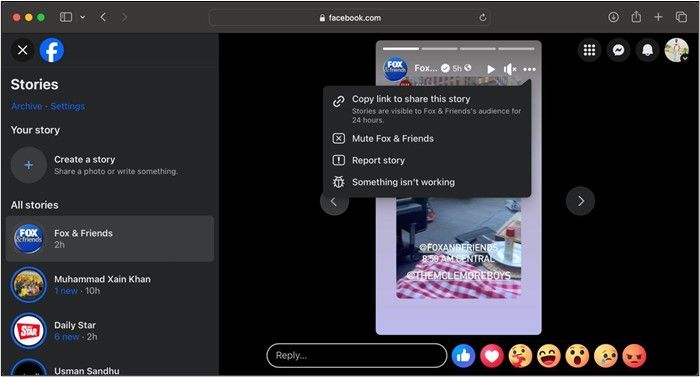Reload the page in Safari
The image size is (700, 377).
pyautogui.click(x=483, y=17)
